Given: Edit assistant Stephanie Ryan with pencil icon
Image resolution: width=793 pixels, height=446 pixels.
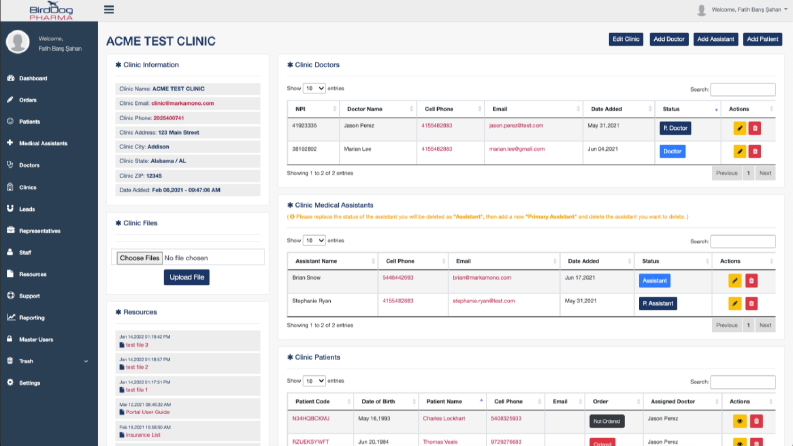Looking at the screenshot, I should (x=735, y=303).
